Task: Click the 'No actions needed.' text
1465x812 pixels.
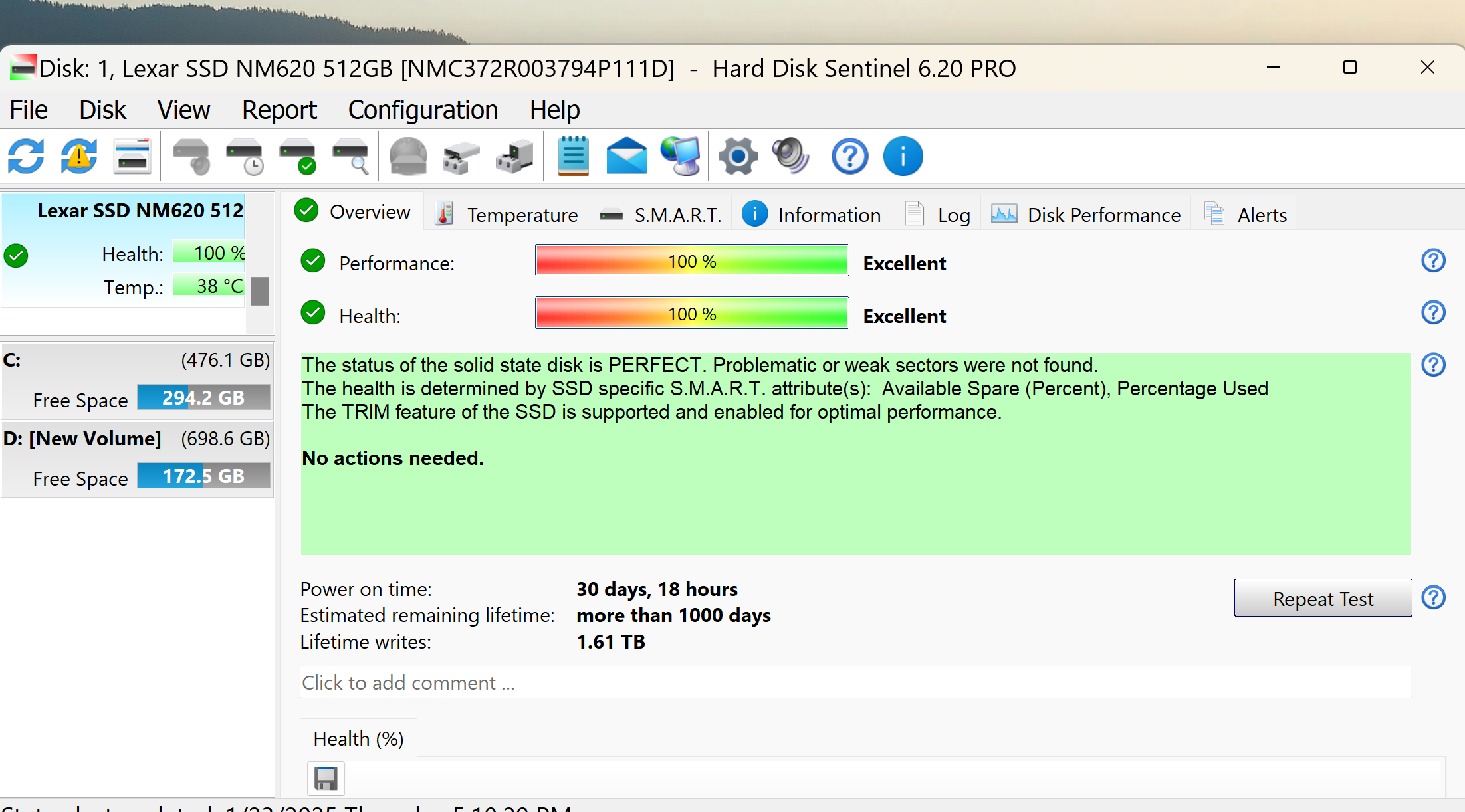Action: point(392,458)
